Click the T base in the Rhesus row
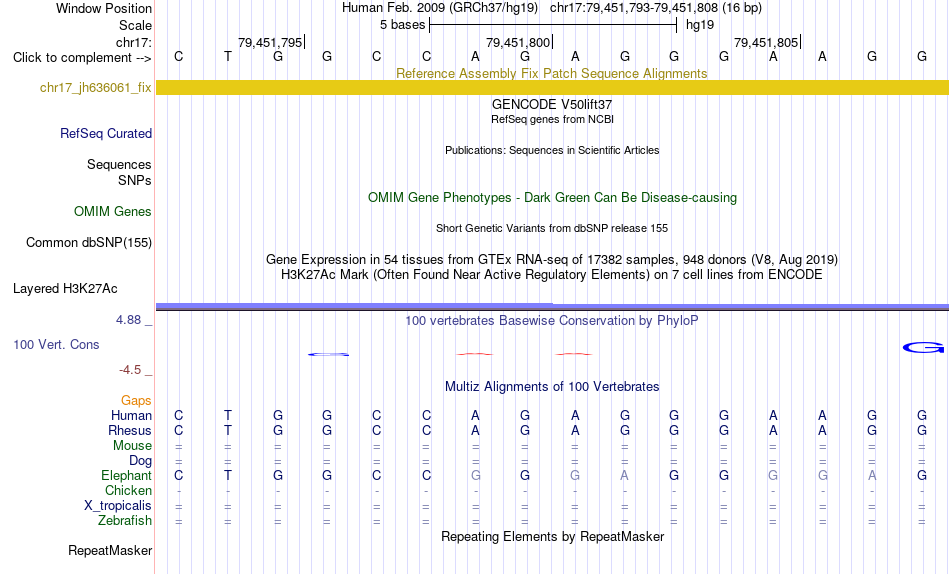Viewport: 950px width, 574px height. point(228,430)
